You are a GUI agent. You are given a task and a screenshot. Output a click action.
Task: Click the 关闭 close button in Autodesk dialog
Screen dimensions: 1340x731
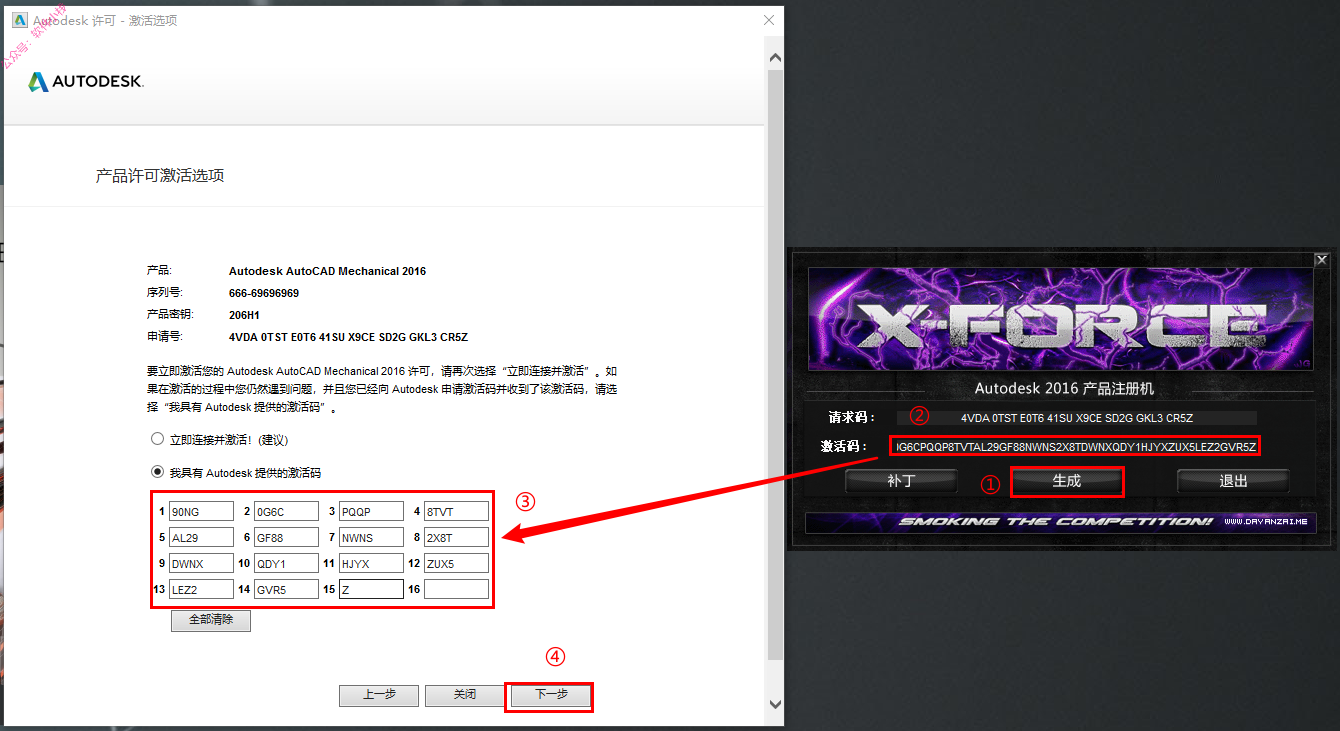point(464,695)
